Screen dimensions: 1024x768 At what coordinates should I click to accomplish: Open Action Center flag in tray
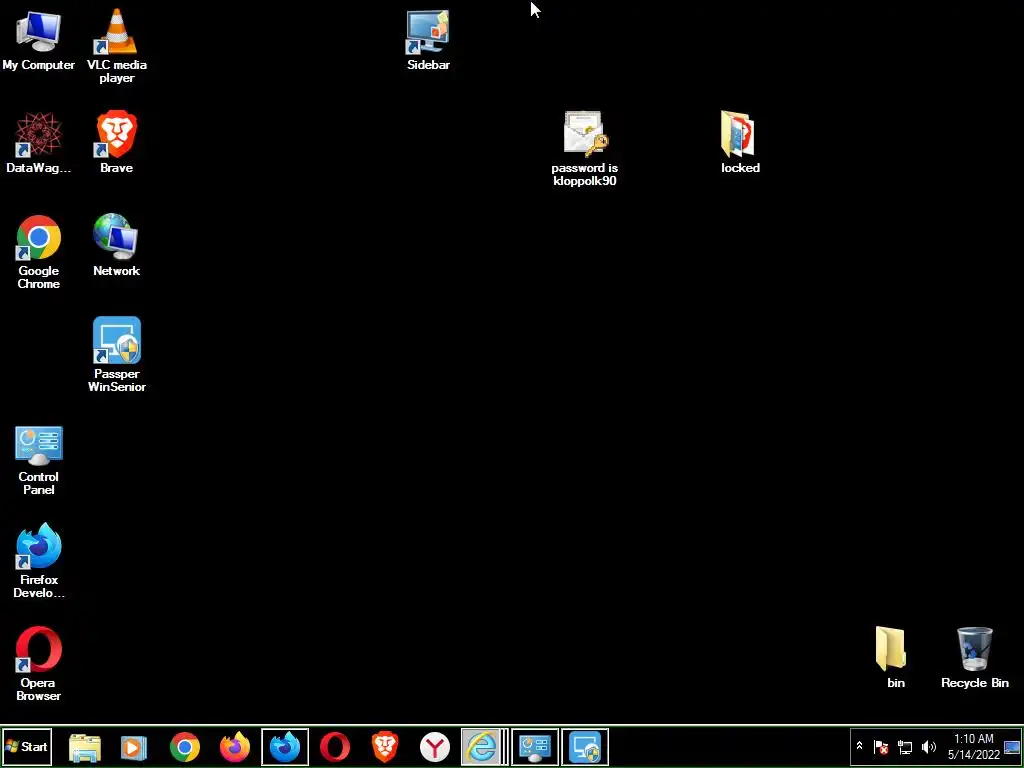[x=881, y=746]
